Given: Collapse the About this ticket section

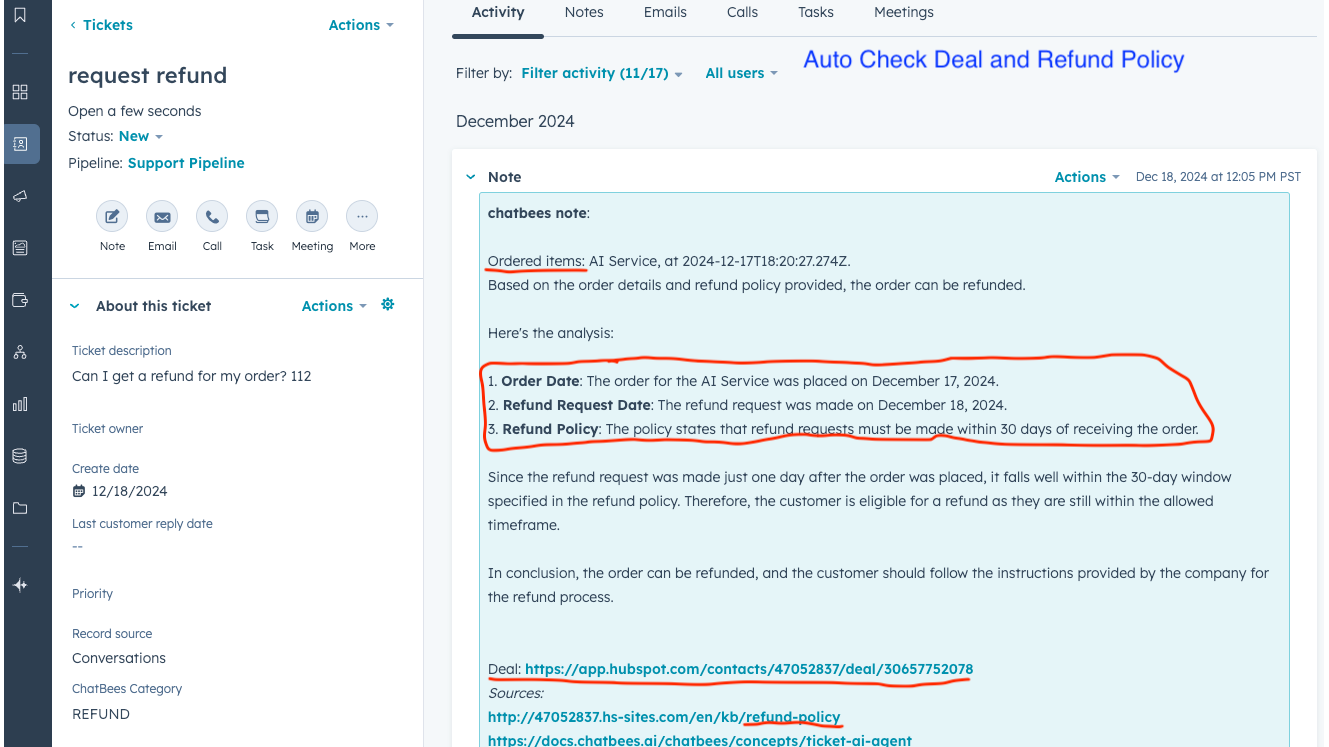Looking at the screenshot, I should (x=75, y=306).
